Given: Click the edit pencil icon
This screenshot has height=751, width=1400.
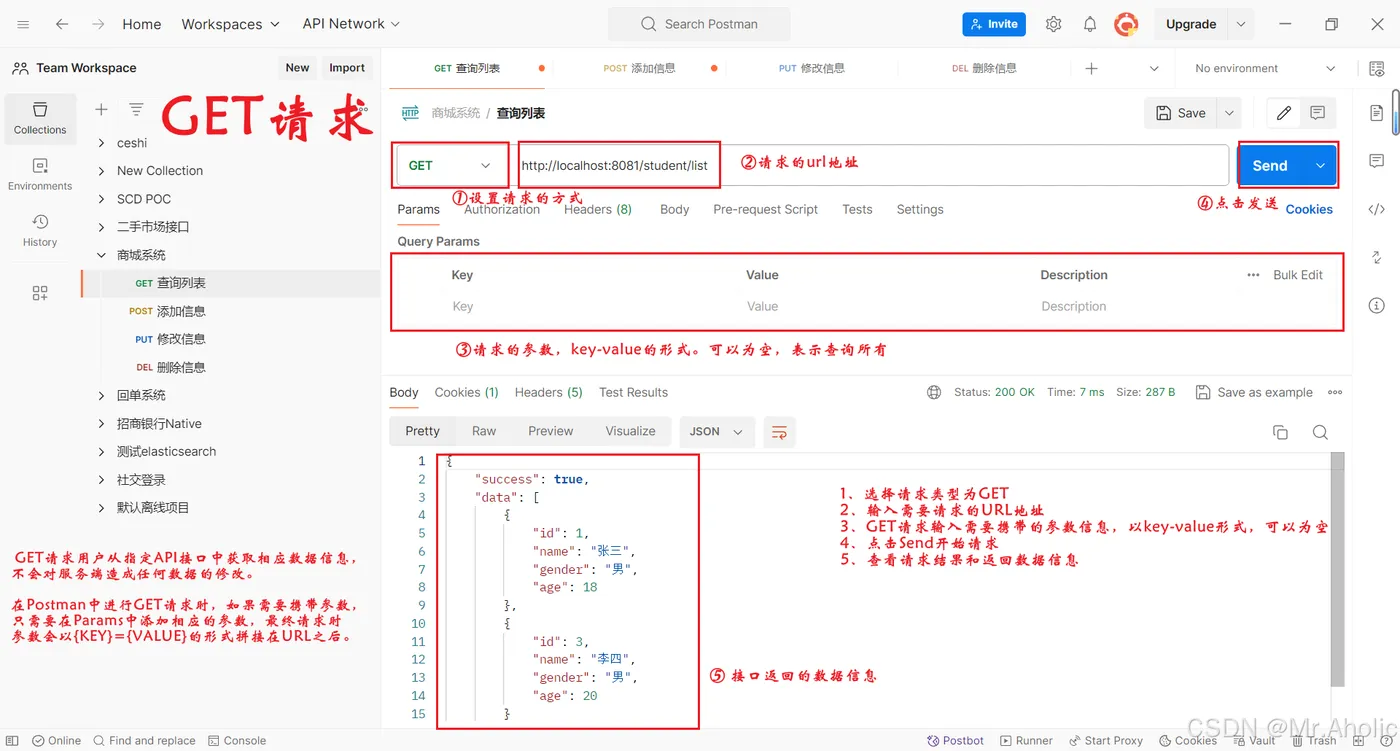Looking at the screenshot, I should (1284, 113).
